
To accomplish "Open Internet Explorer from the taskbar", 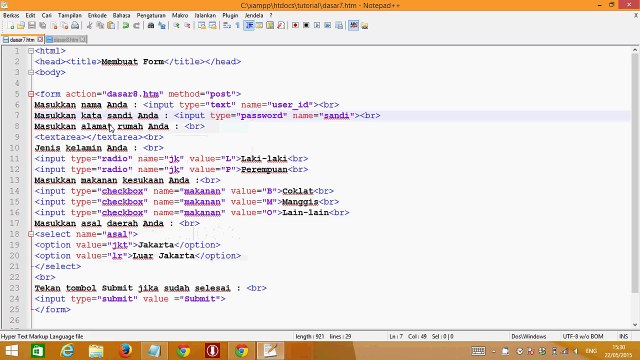I will (x=67, y=351).
